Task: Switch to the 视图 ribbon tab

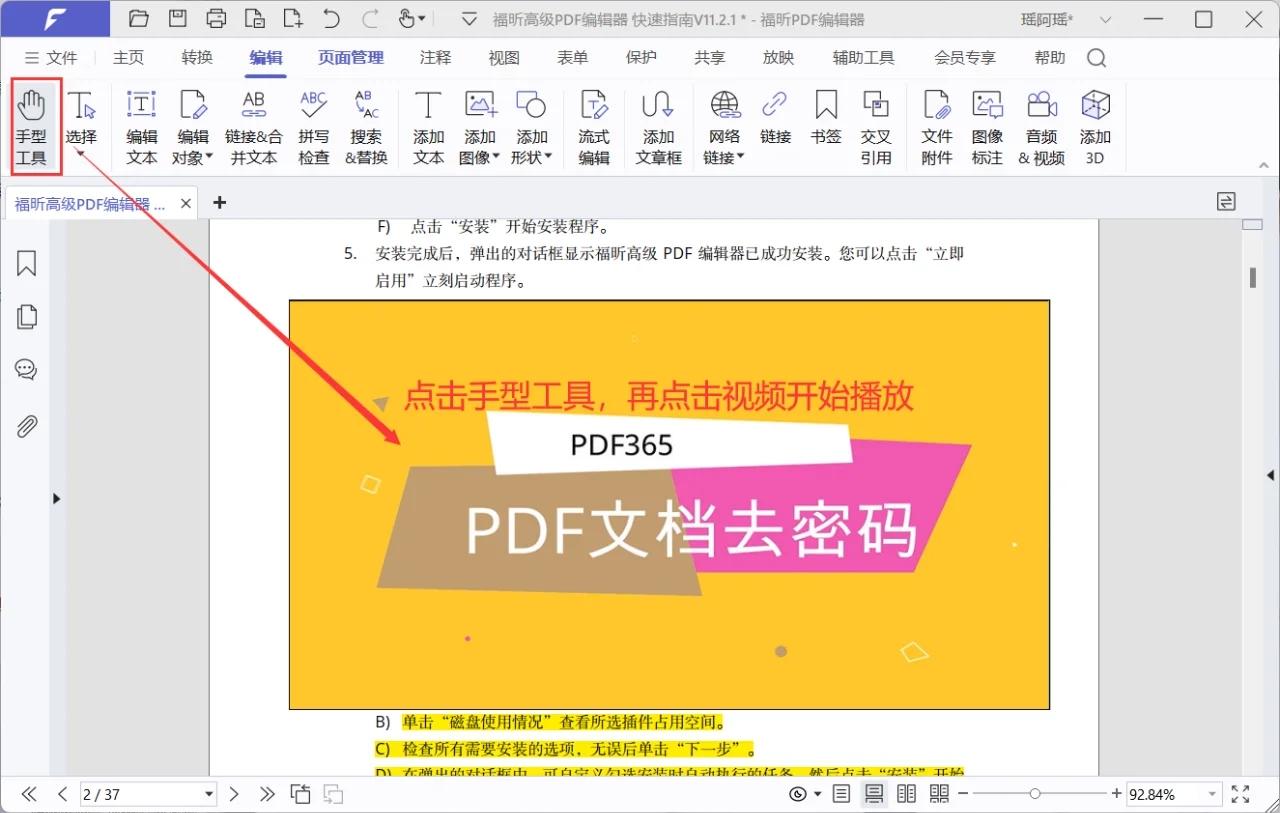Action: 504,58
